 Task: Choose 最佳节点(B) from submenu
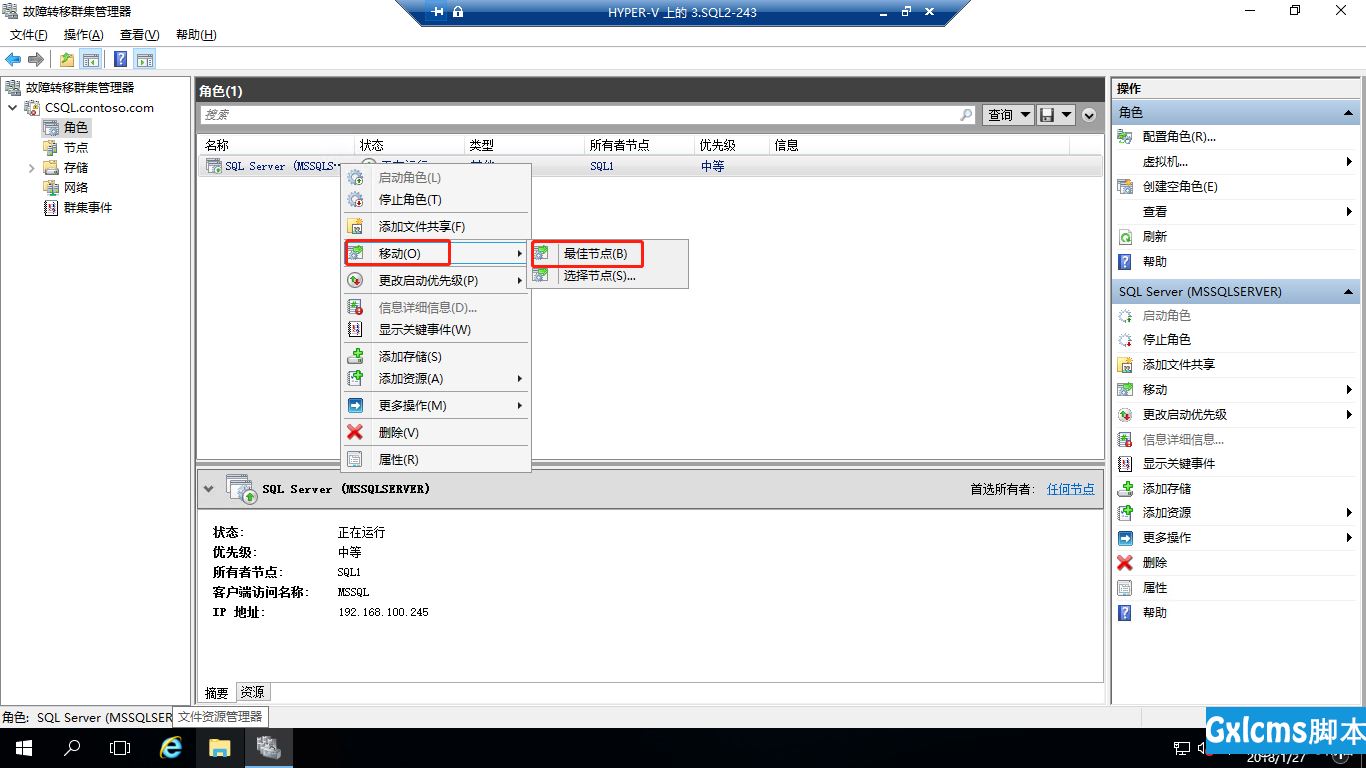(608, 253)
